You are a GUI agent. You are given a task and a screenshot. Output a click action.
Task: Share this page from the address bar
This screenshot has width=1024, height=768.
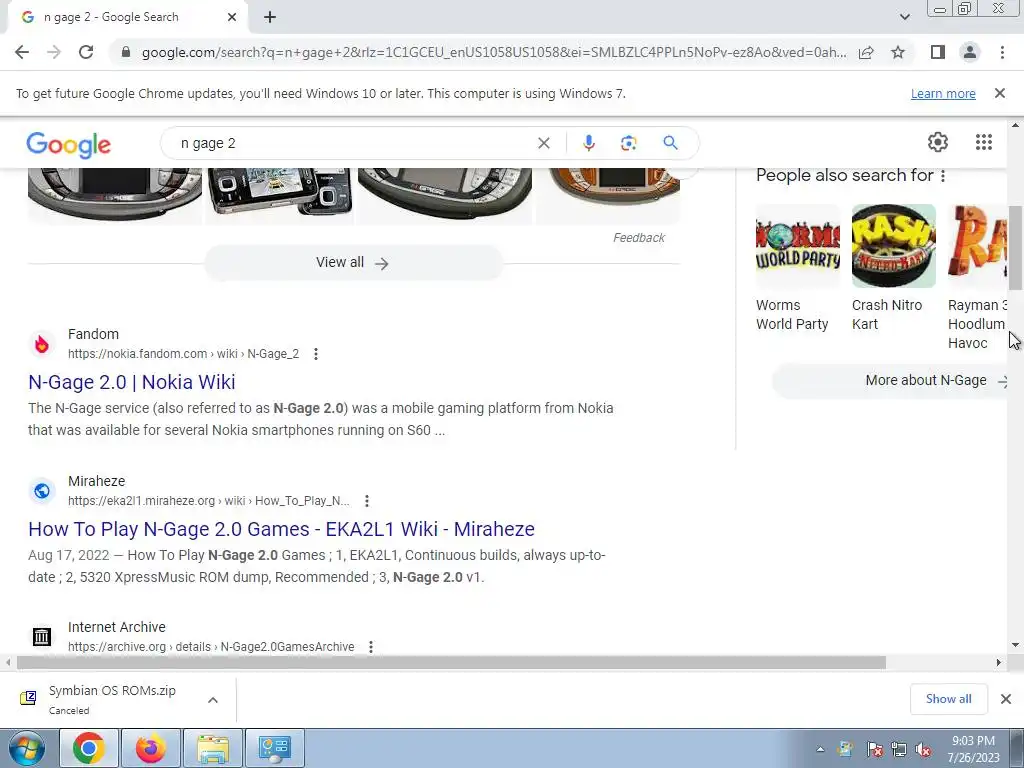[x=866, y=52]
